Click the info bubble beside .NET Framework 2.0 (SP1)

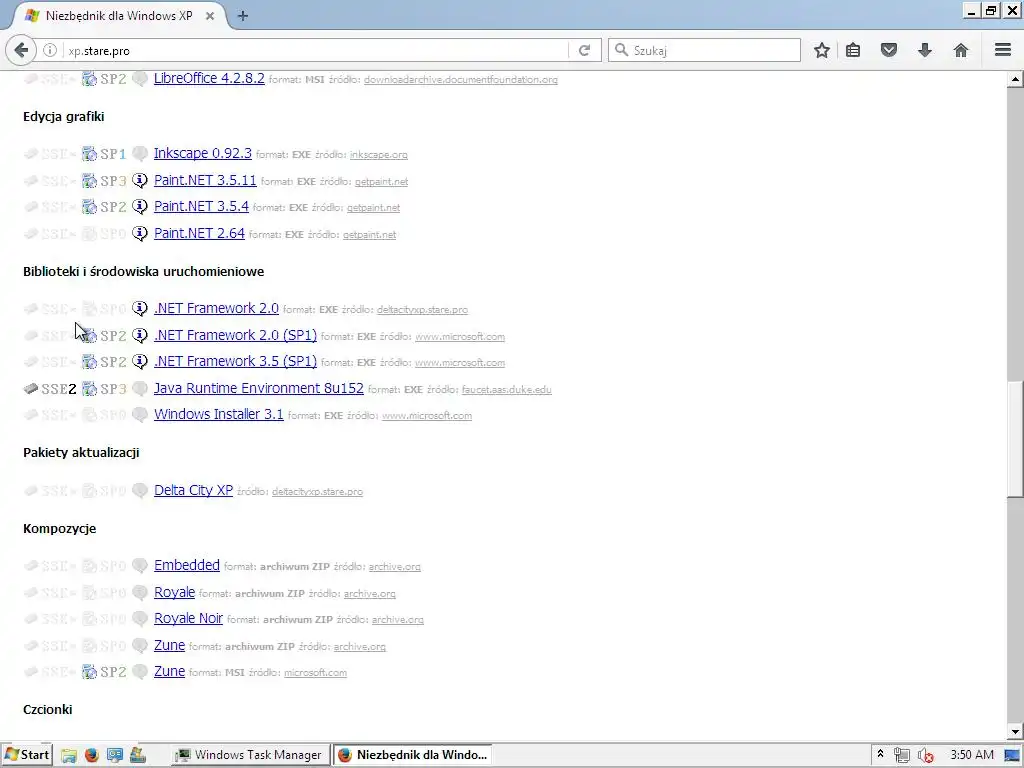click(140, 336)
